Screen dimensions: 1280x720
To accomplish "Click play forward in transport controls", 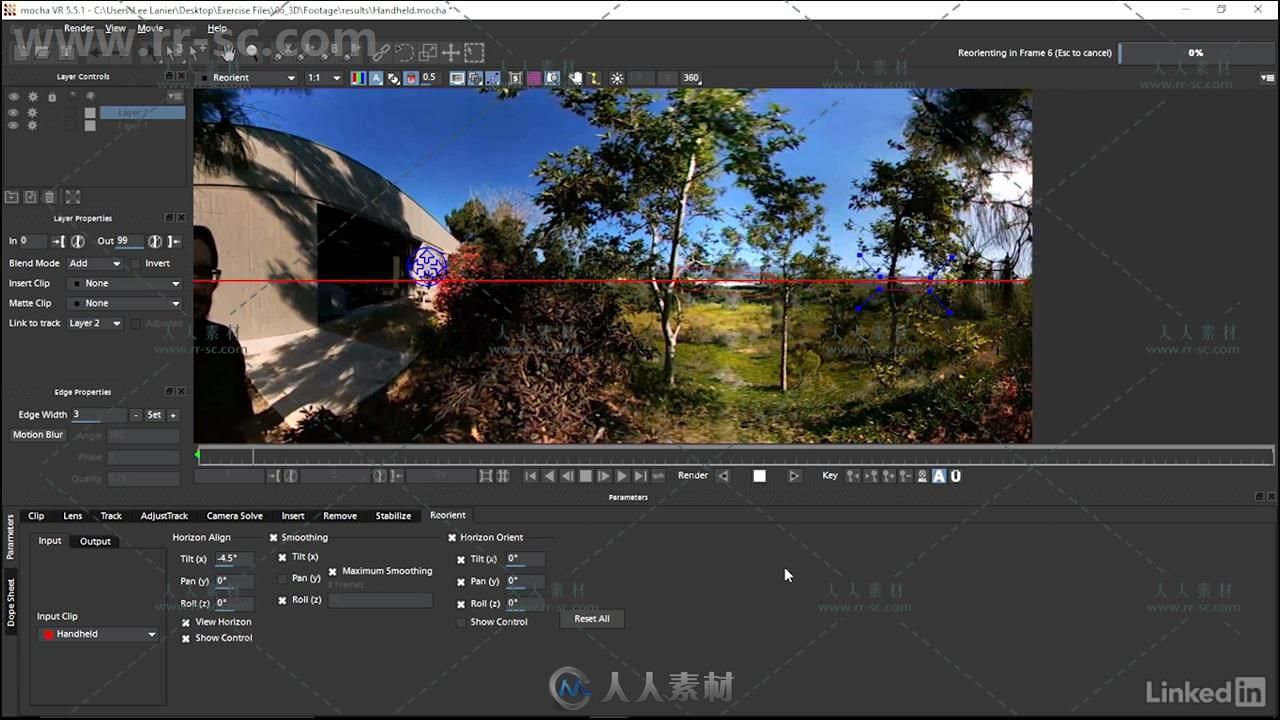I will [622, 476].
